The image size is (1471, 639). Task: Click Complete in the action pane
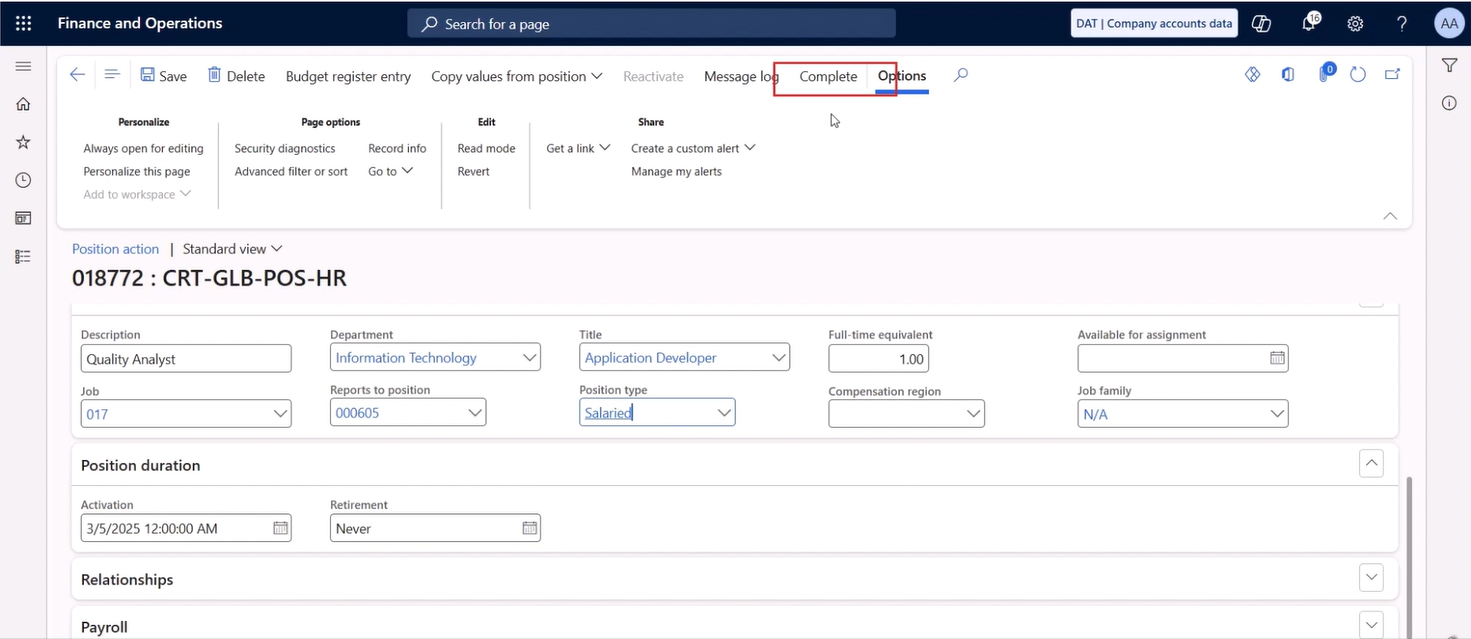coord(828,76)
